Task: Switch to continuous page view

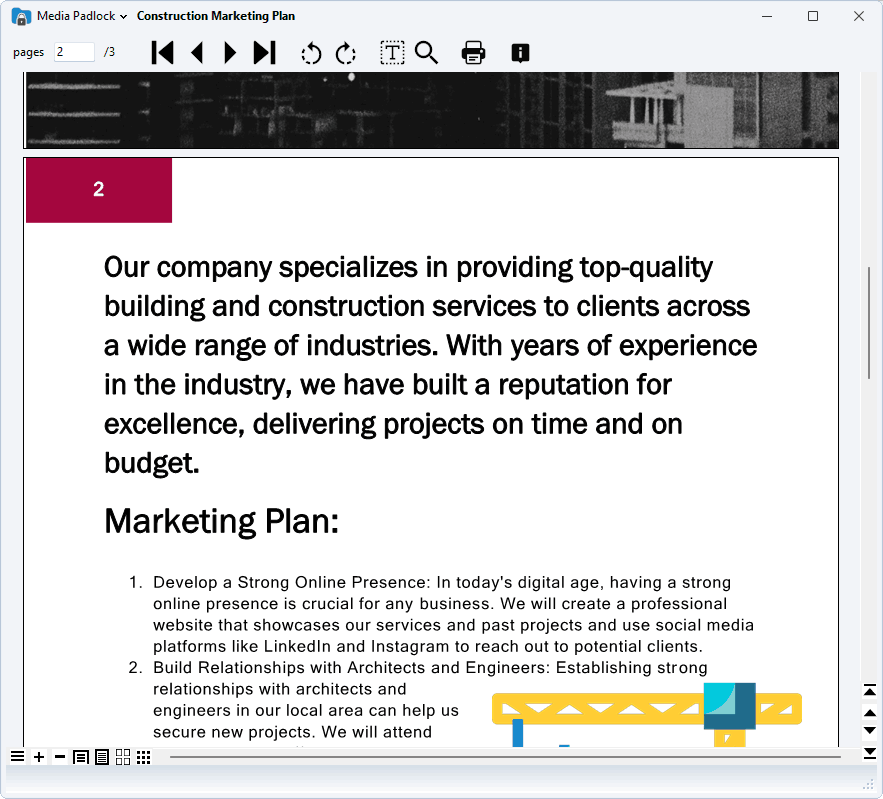Action: pyautogui.click(x=102, y=757)
